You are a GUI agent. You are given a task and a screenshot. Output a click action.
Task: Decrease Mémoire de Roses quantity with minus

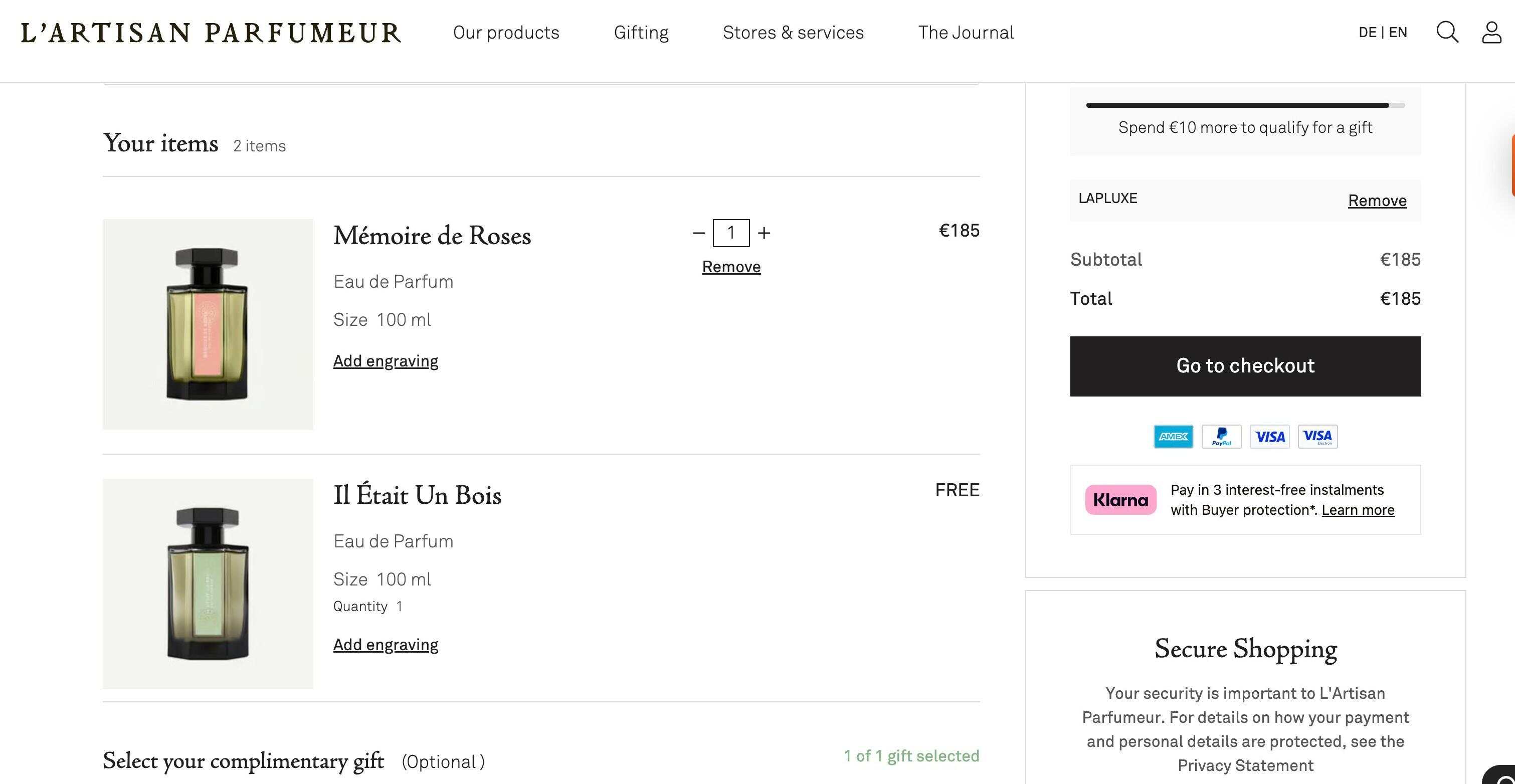tap(699, 233)
